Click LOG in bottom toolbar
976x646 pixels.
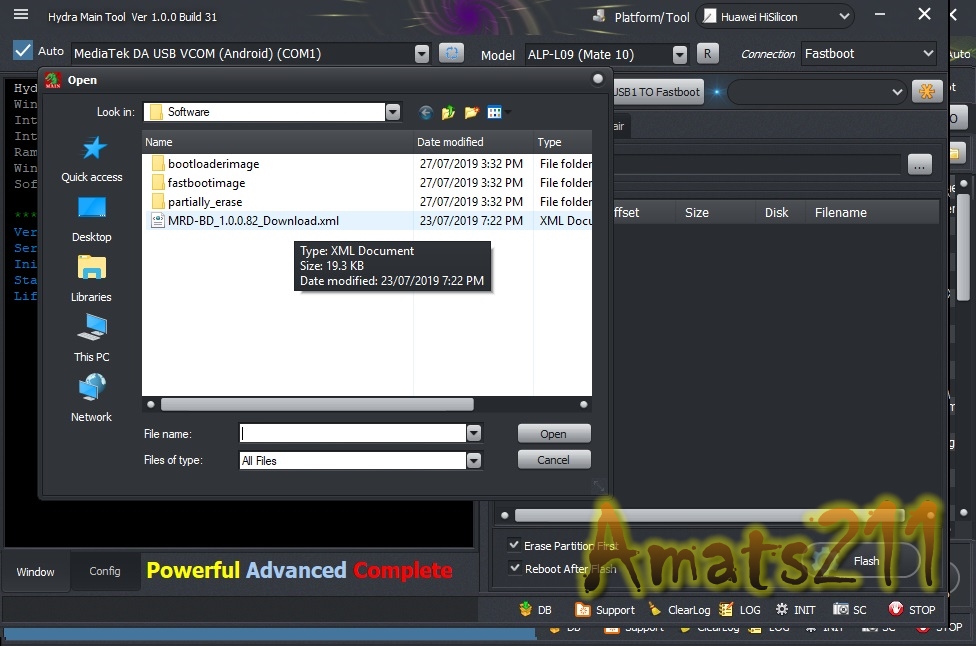tap(740, 609)
